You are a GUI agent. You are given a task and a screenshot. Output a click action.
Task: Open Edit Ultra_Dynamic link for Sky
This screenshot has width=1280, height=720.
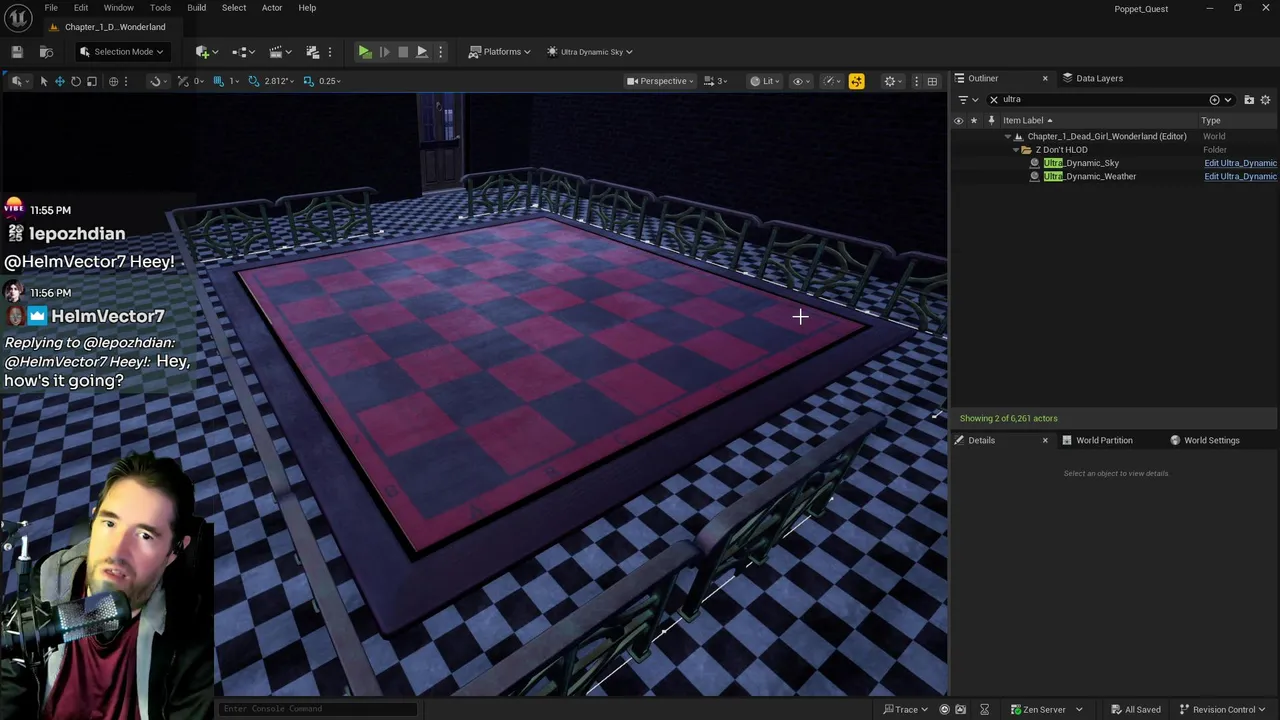[1240, 163]
